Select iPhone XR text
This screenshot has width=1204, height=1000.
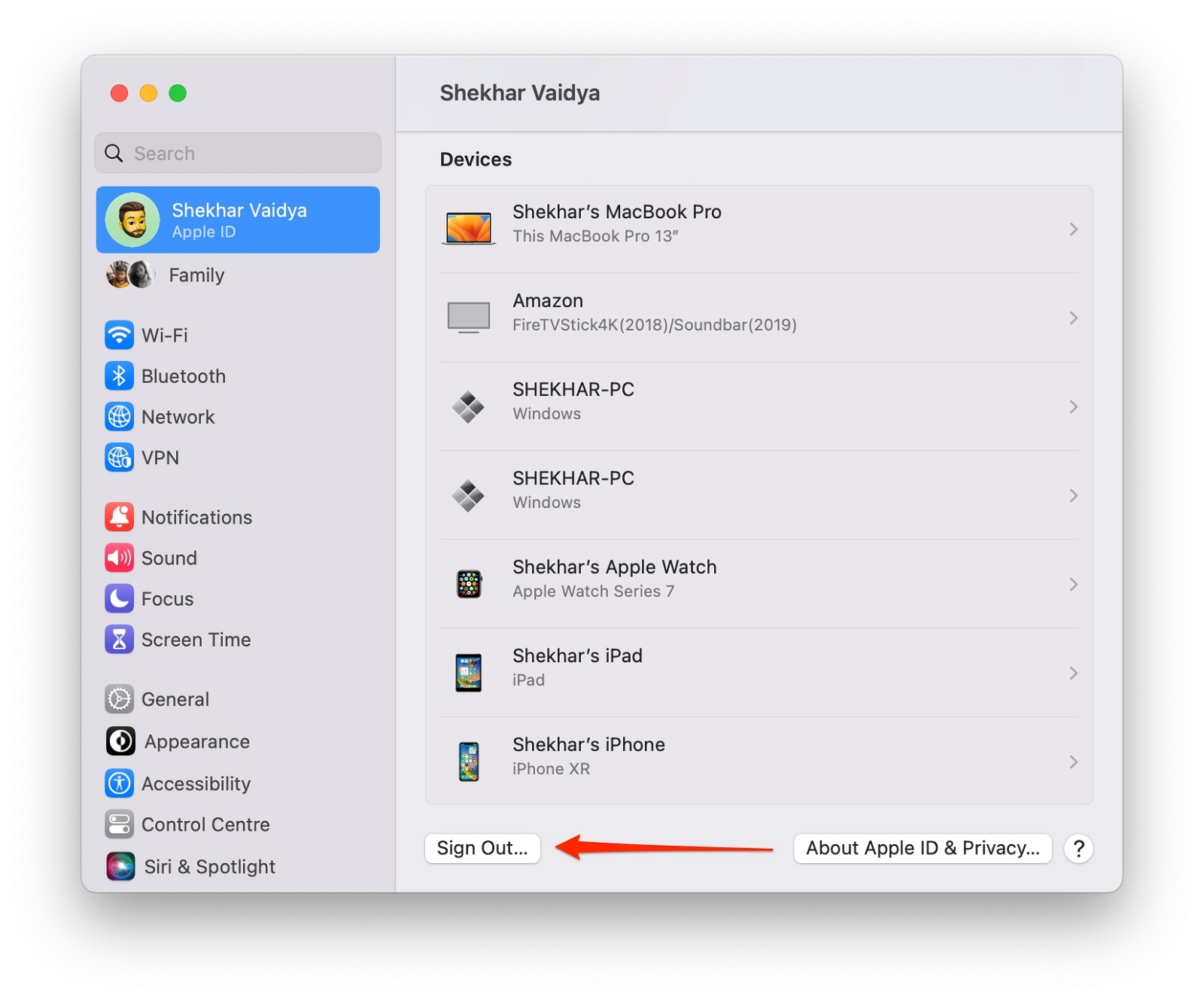point(552,768)
